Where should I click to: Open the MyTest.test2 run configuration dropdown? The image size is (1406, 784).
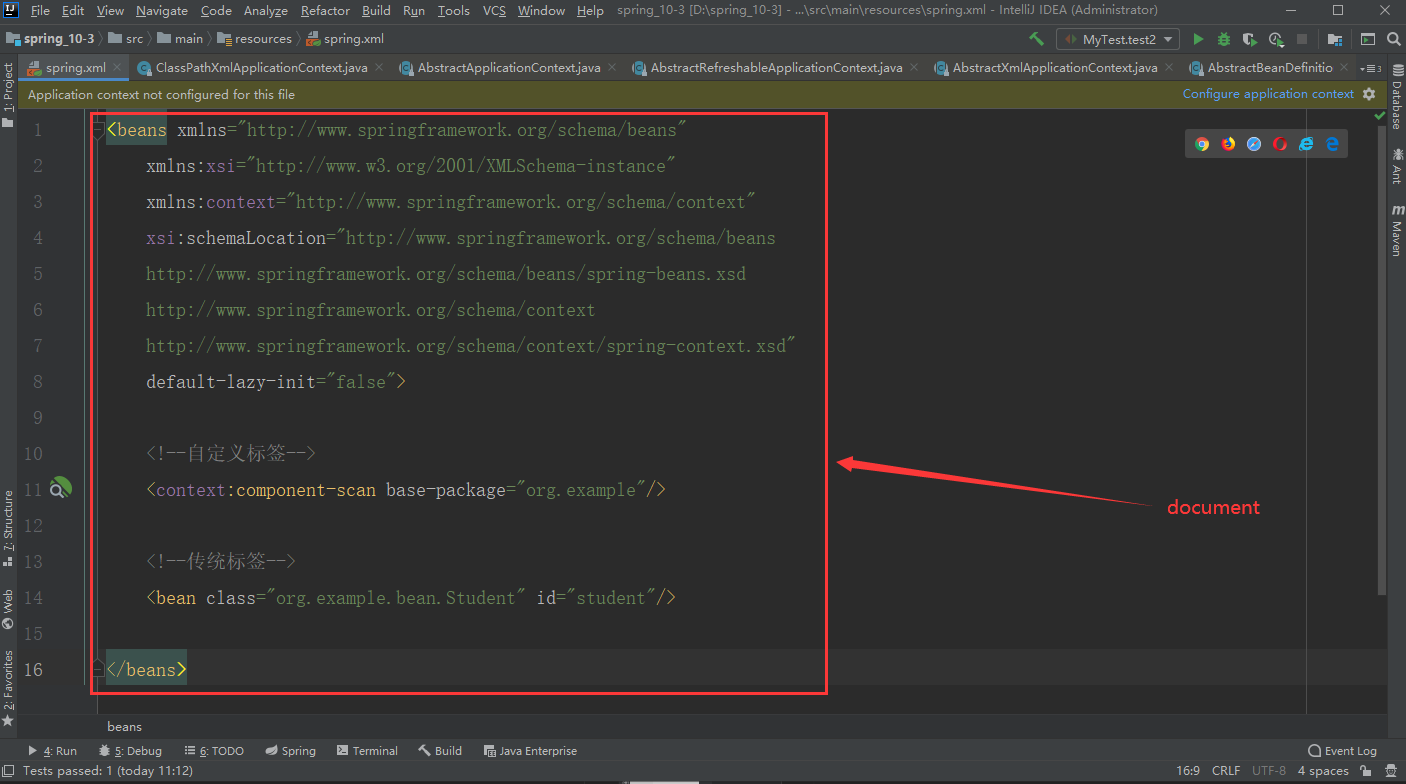[1117, 39]
